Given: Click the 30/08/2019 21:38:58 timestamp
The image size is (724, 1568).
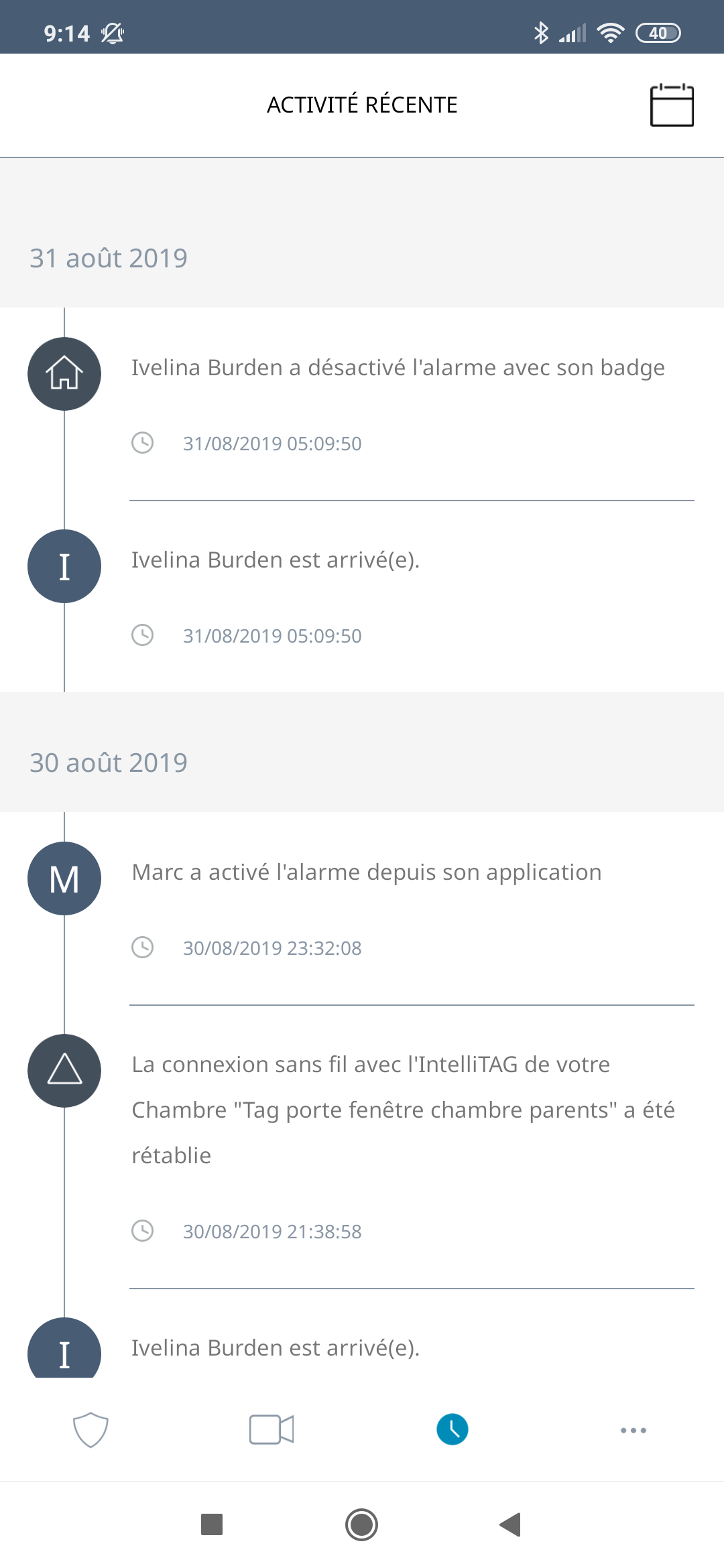Looking at the screenshot, I should [272, 1232].
